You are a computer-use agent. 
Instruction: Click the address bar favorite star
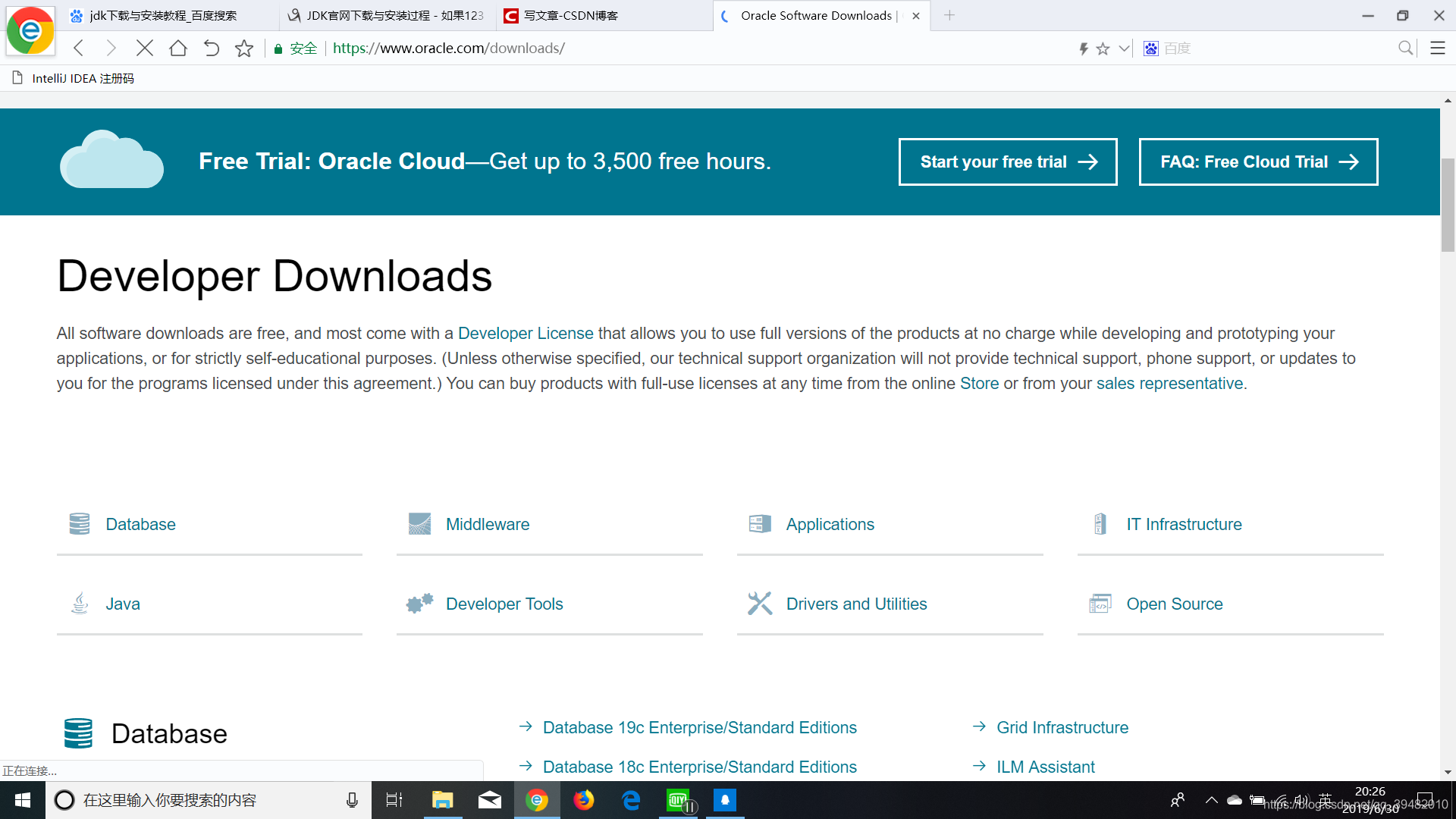(1103, 49)
